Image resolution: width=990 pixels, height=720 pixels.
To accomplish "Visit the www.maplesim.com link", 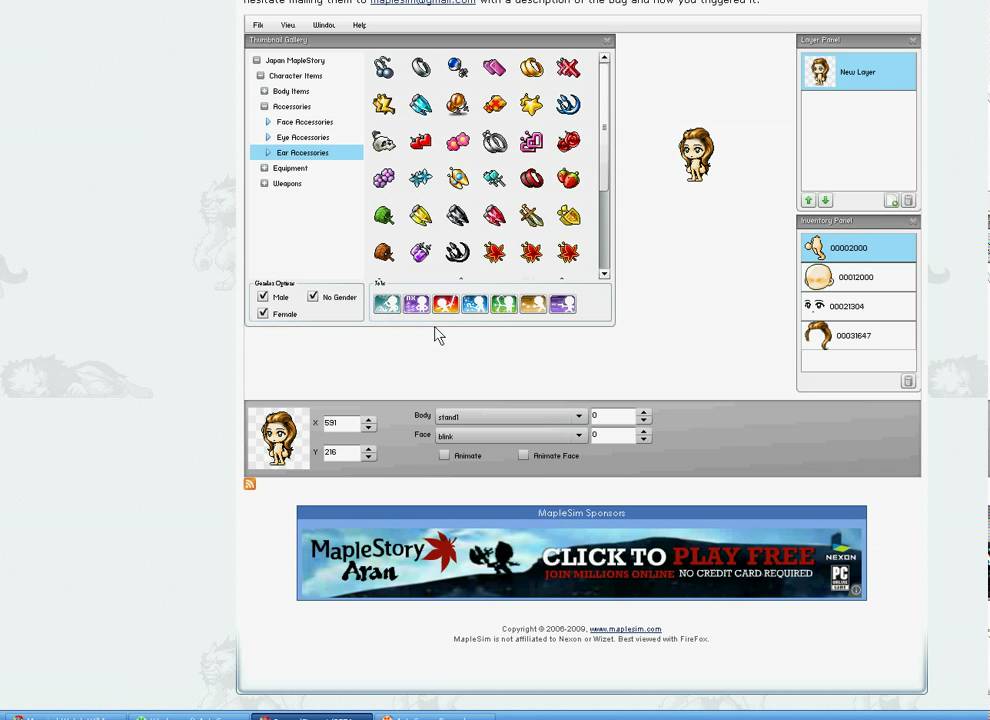I will click(x=625, y=629).
